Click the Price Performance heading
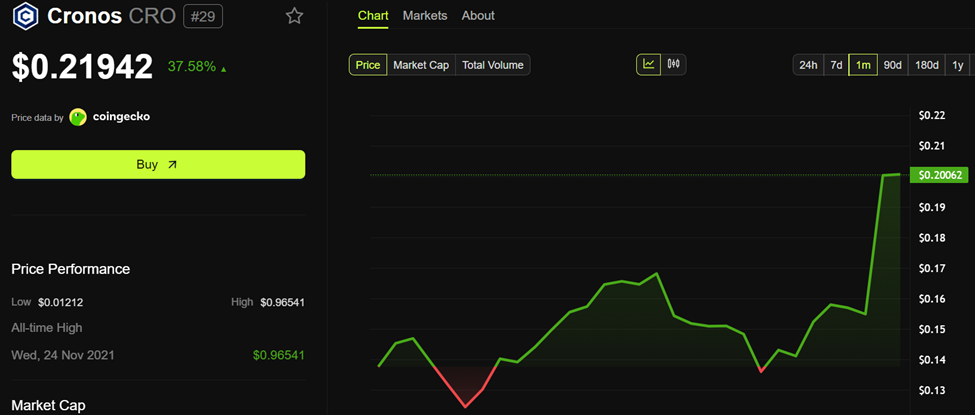The height and width of the screenshot is (415, 975). click(x=70, y=269)
